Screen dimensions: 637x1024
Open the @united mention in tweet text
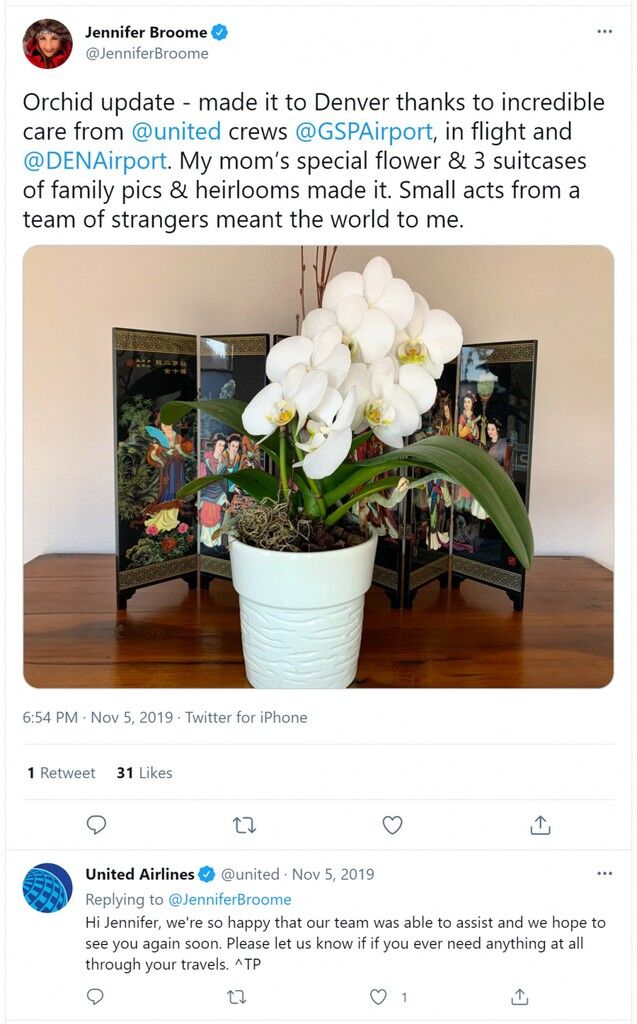click(176, 131)
